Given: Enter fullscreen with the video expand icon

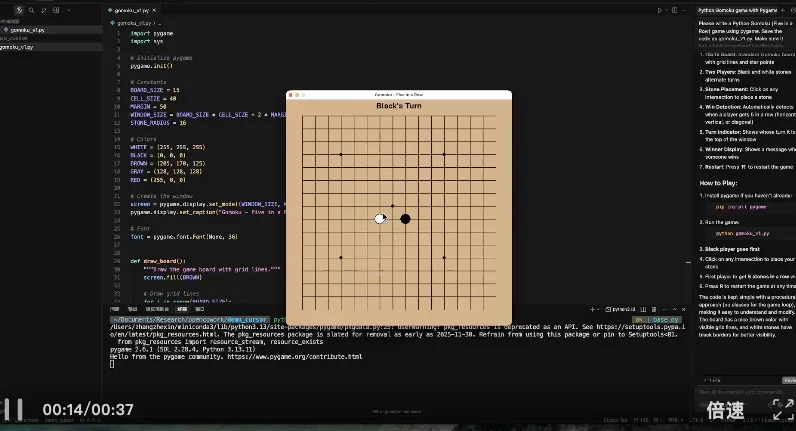Looking at the screenshot, I should pyautogui.click(x=783, y=409).
